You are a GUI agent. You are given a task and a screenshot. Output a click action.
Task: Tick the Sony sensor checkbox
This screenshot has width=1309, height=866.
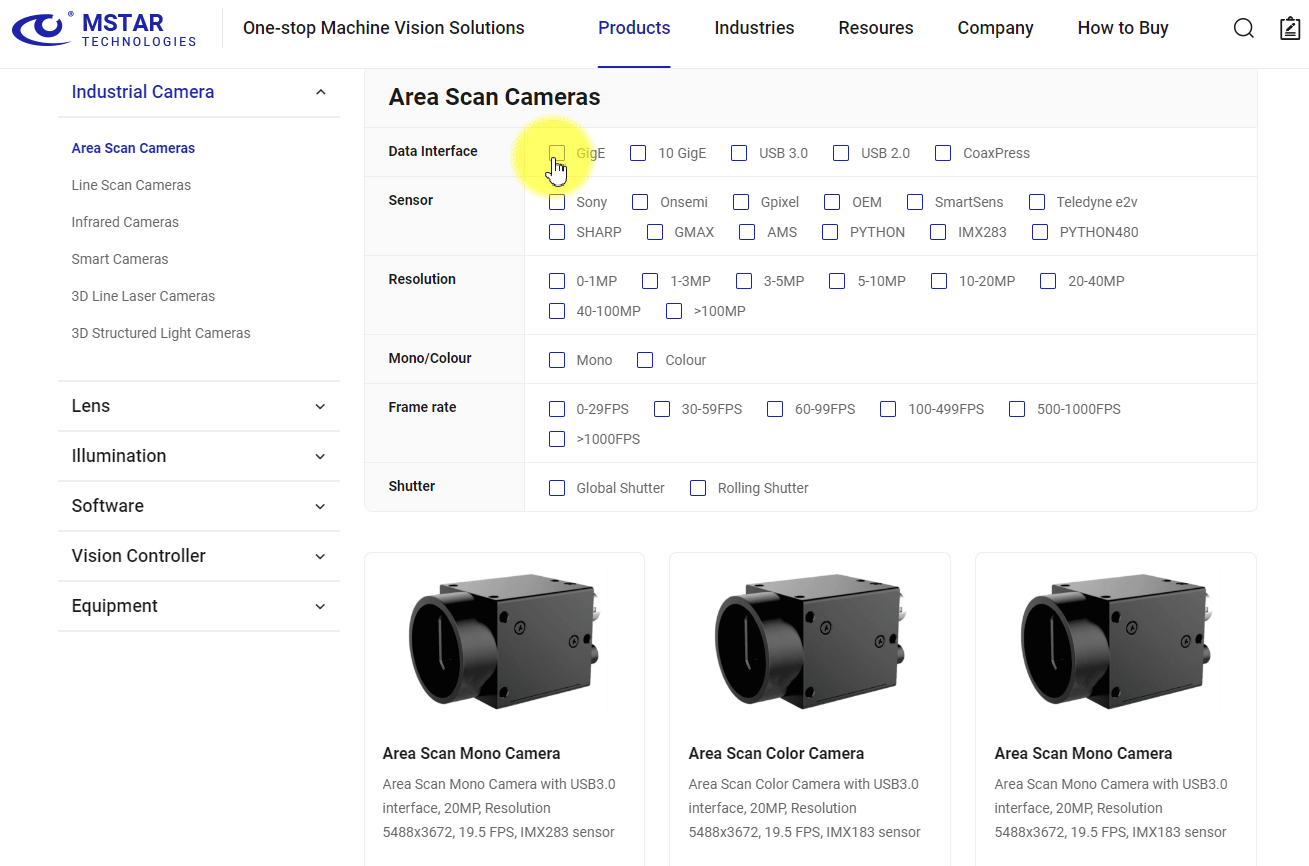click(x=557, y=202)
